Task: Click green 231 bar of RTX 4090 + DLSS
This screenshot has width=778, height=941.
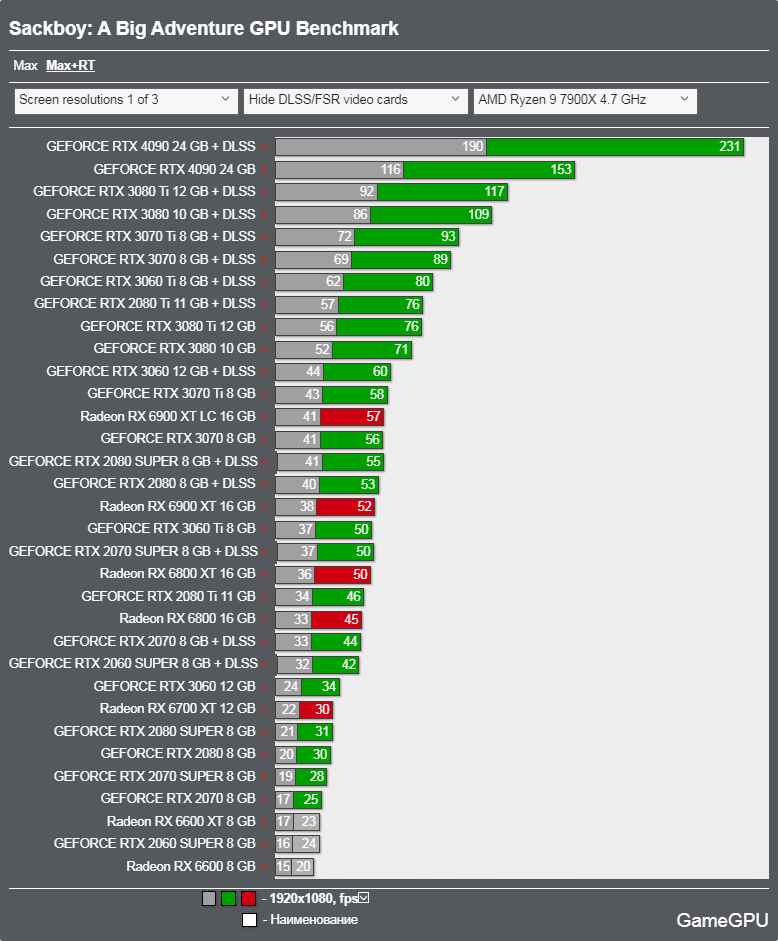Action: (615, 146)
